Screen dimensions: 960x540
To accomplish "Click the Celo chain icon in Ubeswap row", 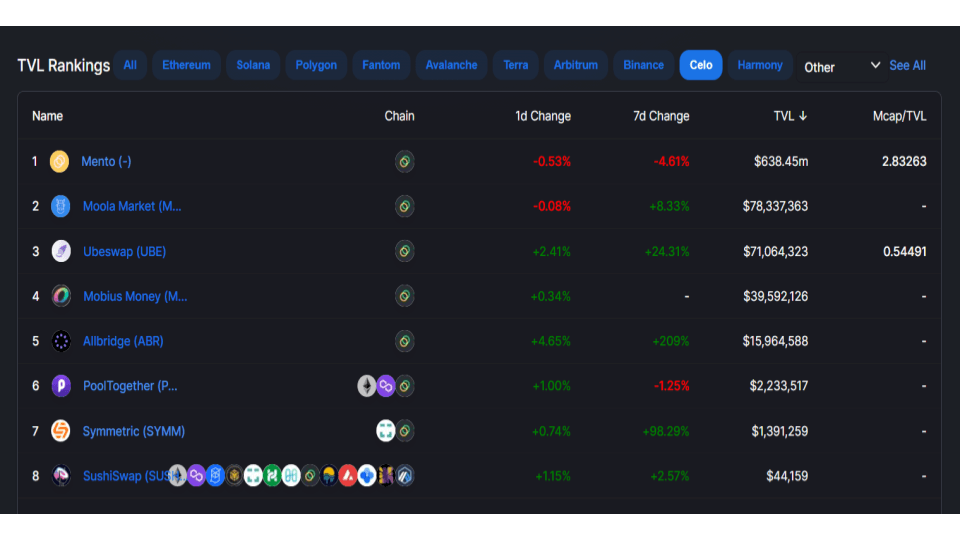I will point(405,251).
